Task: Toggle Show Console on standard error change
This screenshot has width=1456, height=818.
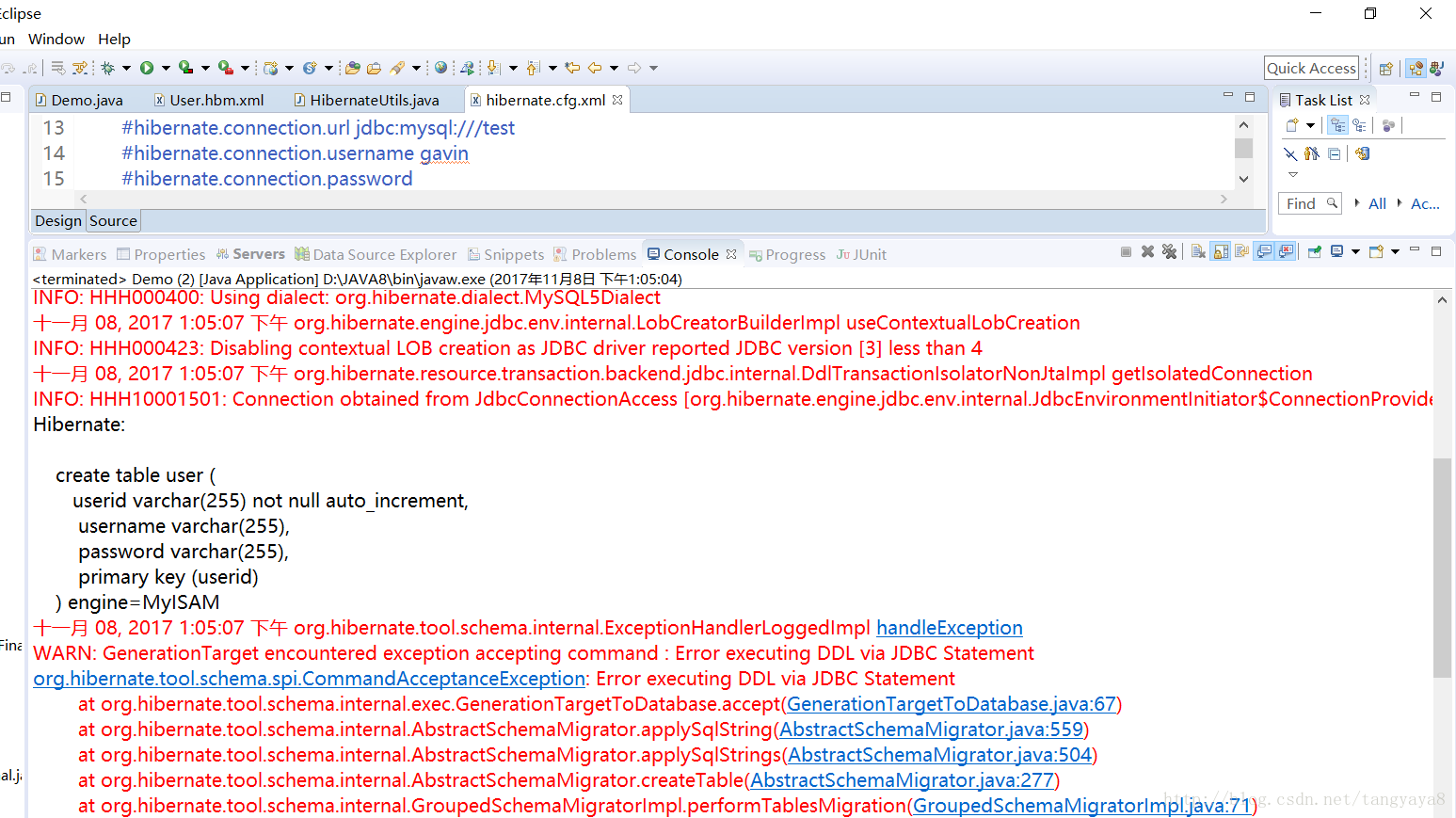Action: 1285,251
